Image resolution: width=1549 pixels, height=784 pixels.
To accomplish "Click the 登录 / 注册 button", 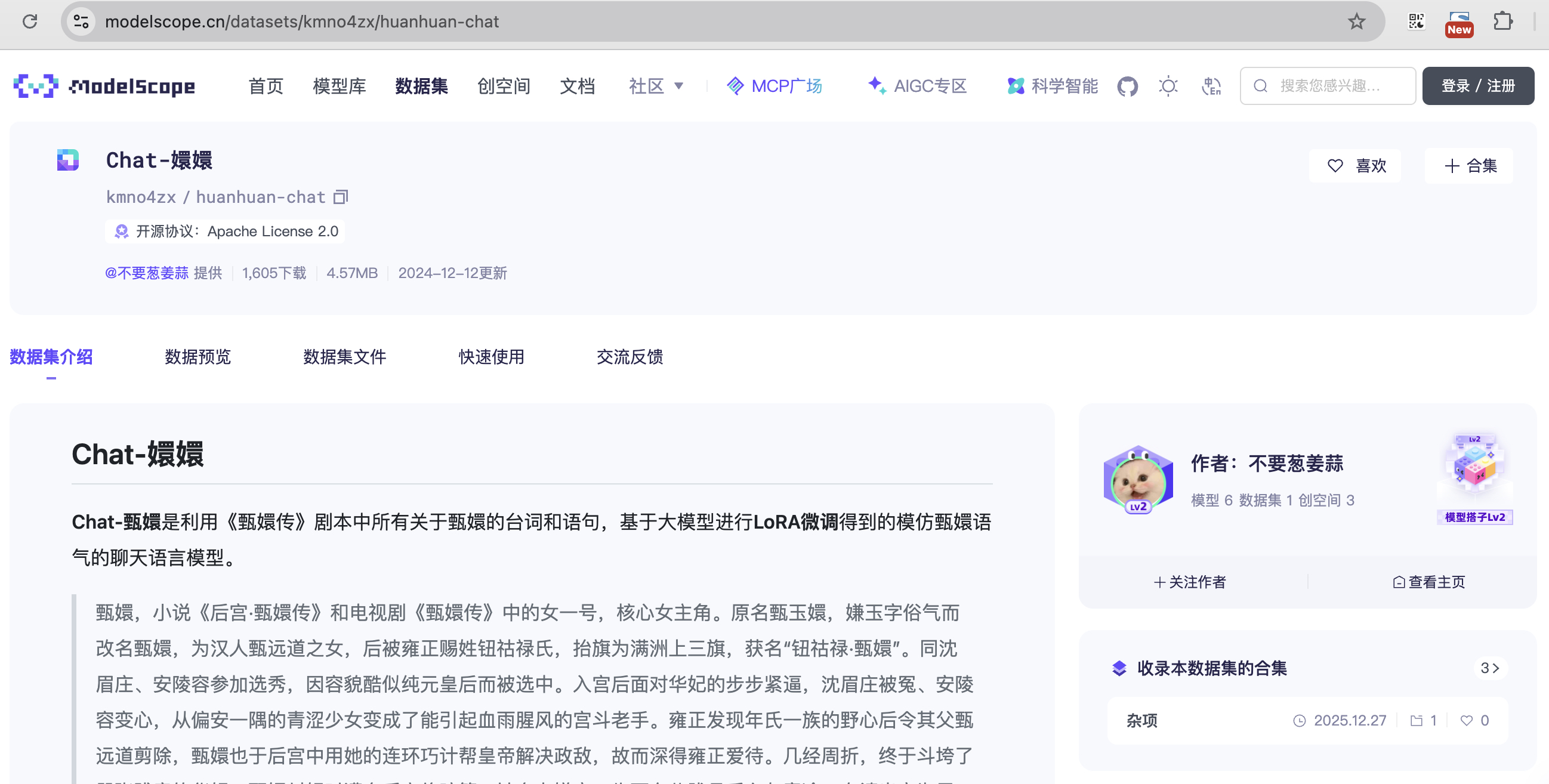I will click(x=1477, y=86).
